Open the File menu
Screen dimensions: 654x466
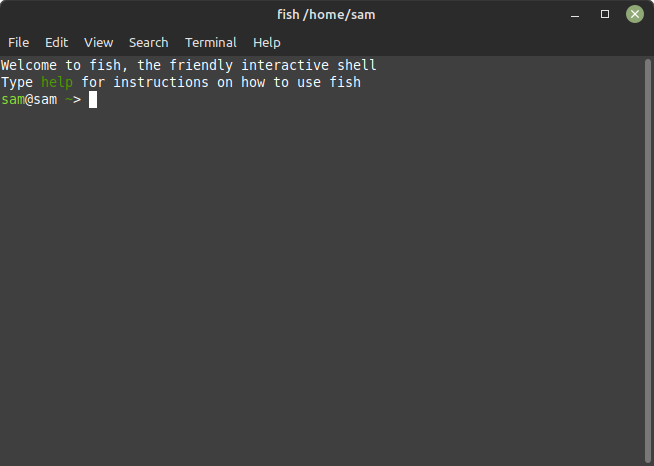18,43
